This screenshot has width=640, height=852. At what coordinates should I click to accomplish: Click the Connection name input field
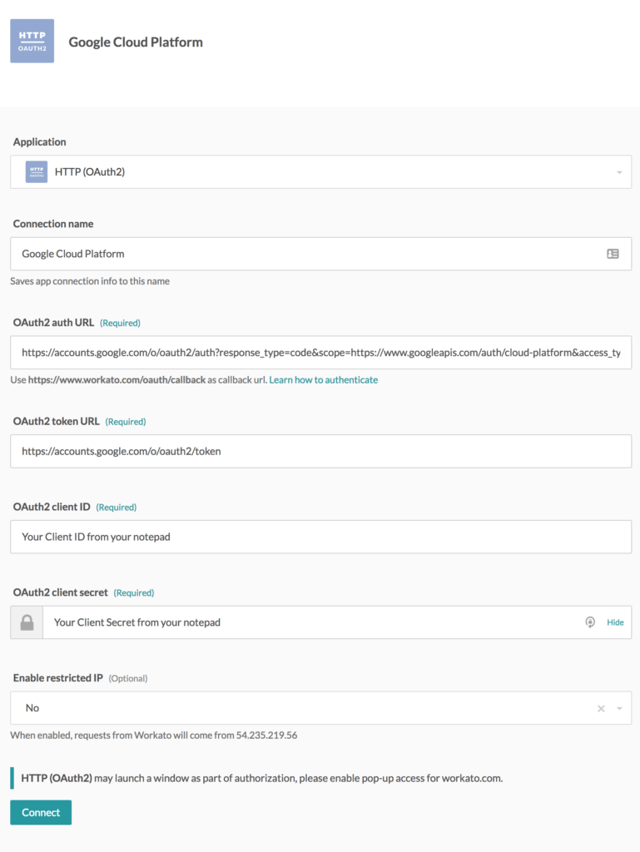click(321, 254)
